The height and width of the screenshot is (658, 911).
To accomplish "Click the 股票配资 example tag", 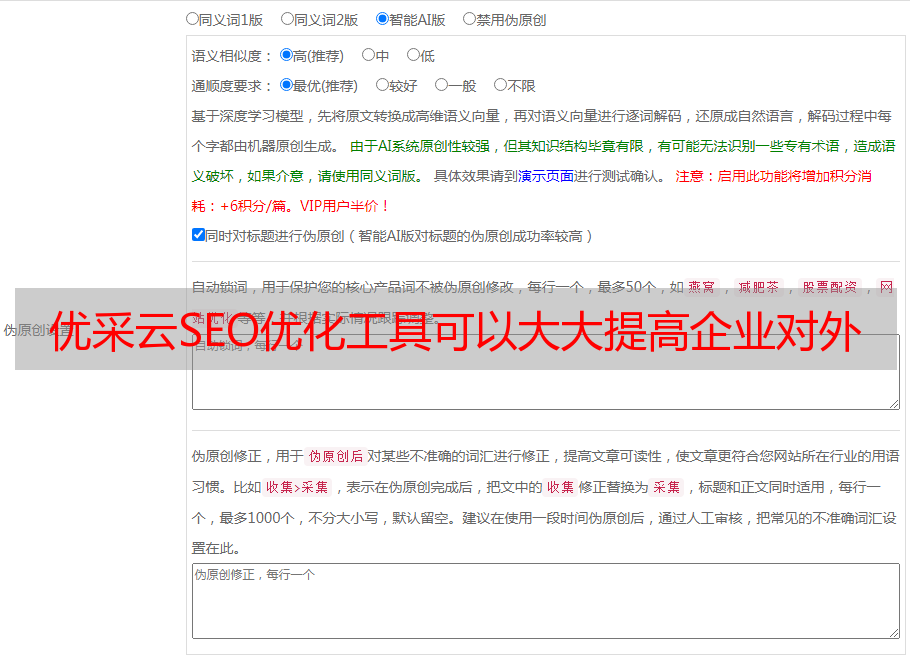I will (830, 287).
